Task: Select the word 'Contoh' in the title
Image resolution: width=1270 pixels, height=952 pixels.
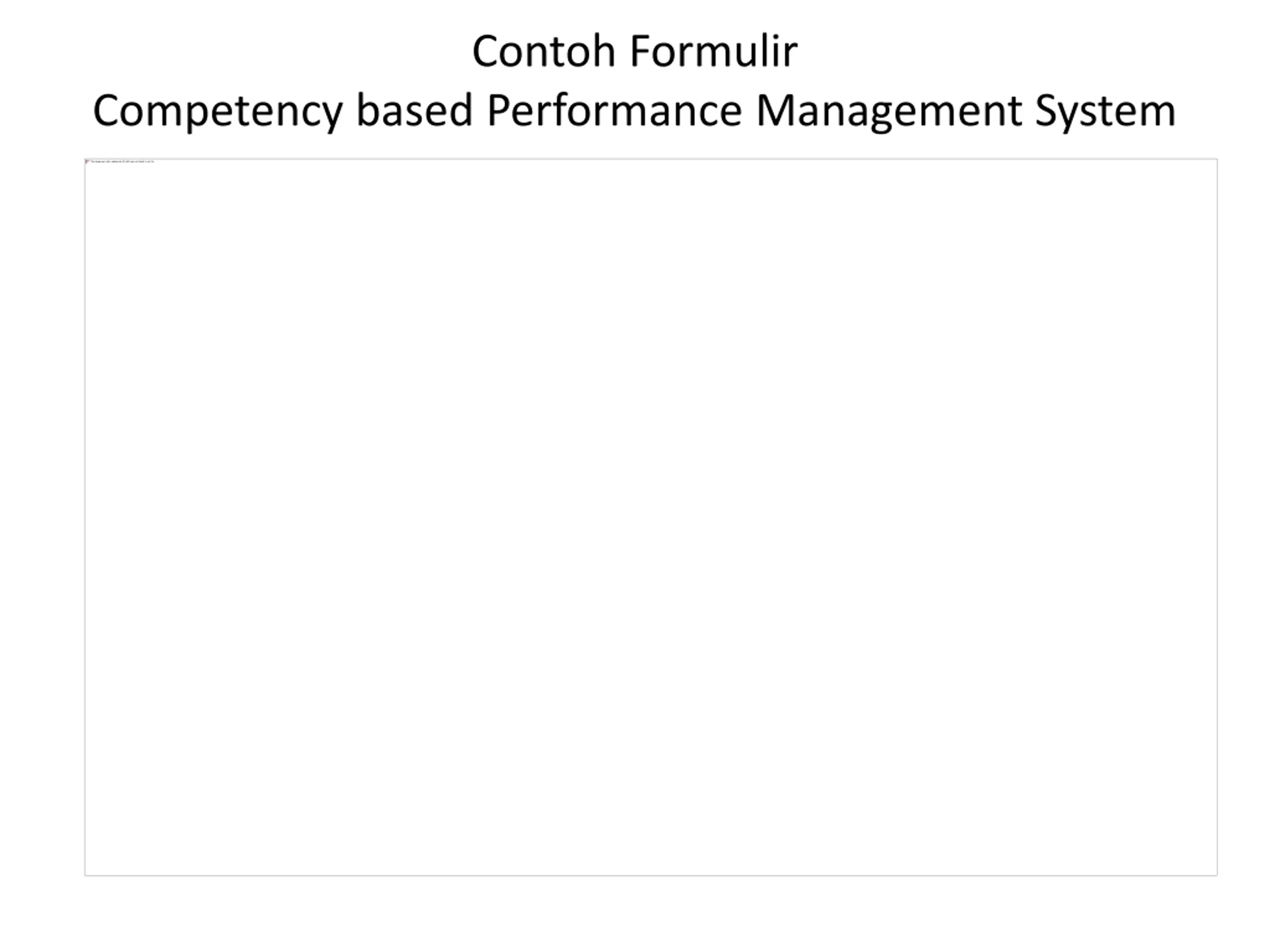Action: pos(544,52)
